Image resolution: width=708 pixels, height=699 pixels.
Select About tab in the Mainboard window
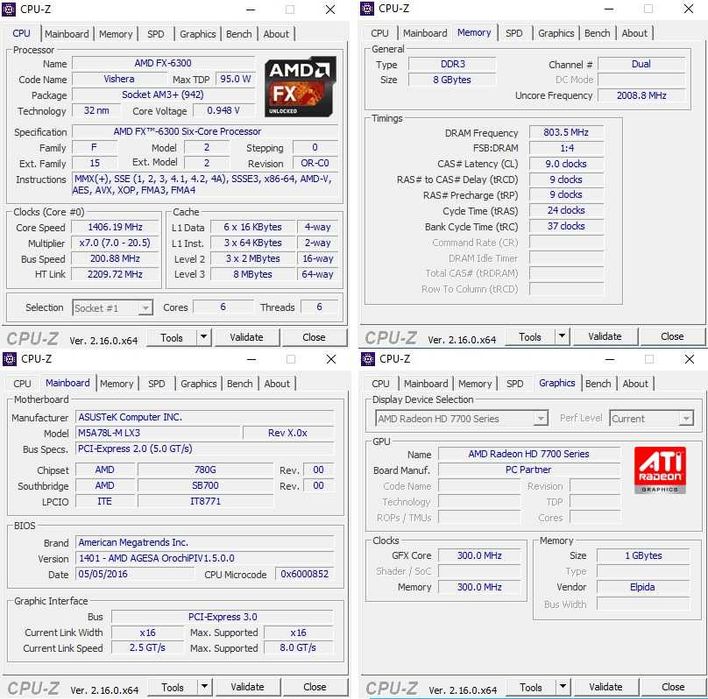[277, 383]
